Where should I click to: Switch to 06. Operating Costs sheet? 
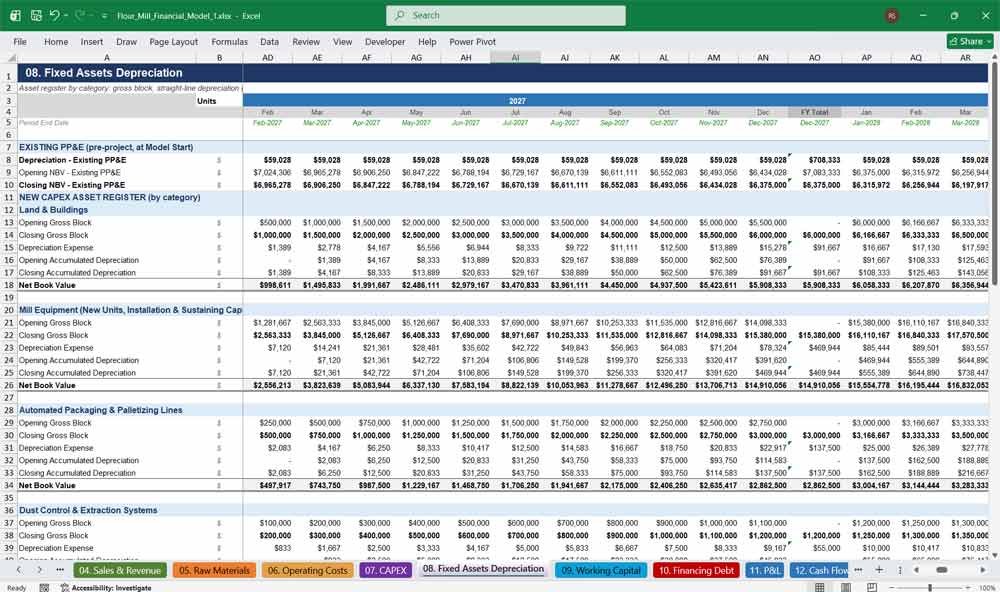[x=307, y=570]
